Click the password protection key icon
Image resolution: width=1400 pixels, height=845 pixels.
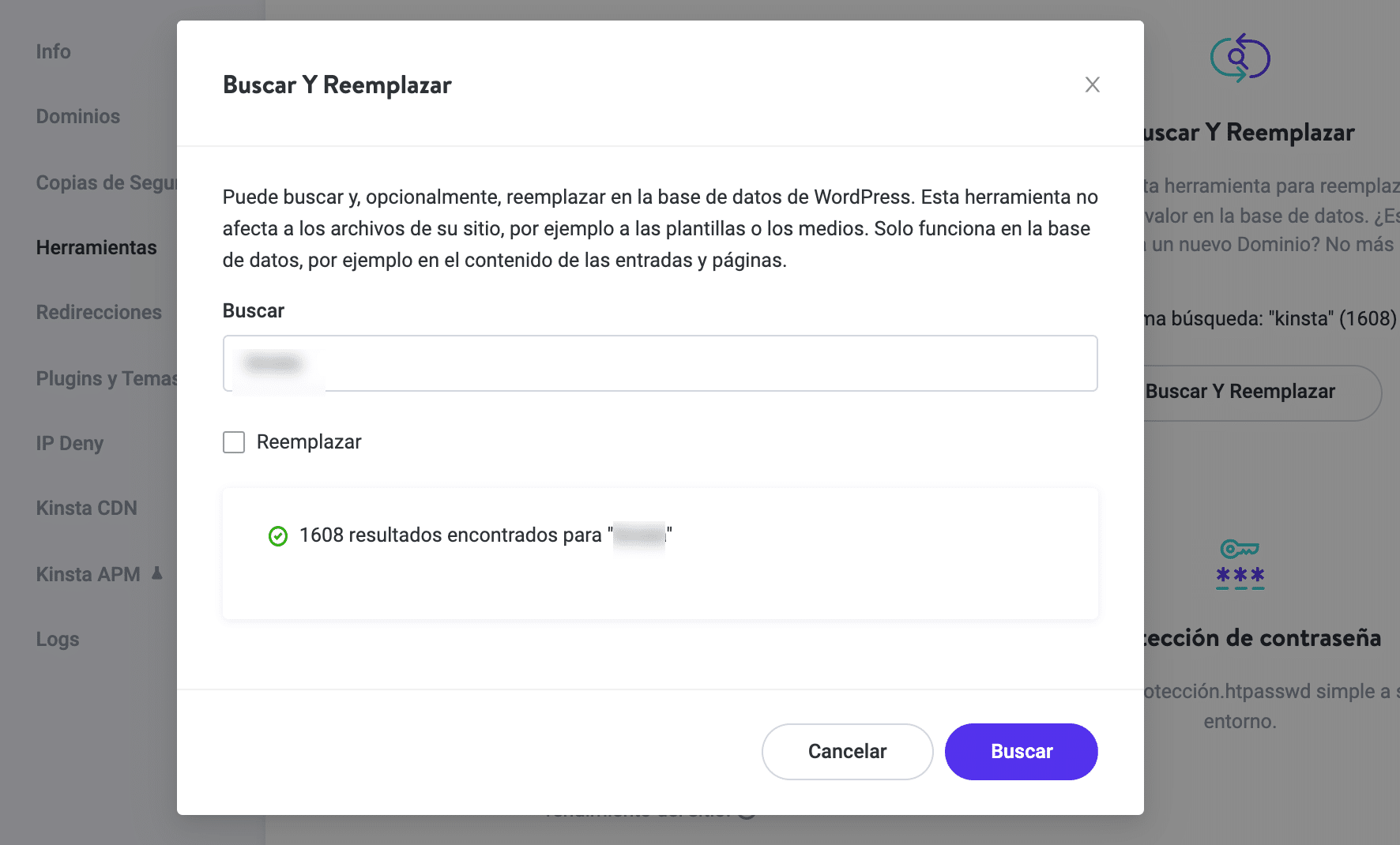(1240, 564)
